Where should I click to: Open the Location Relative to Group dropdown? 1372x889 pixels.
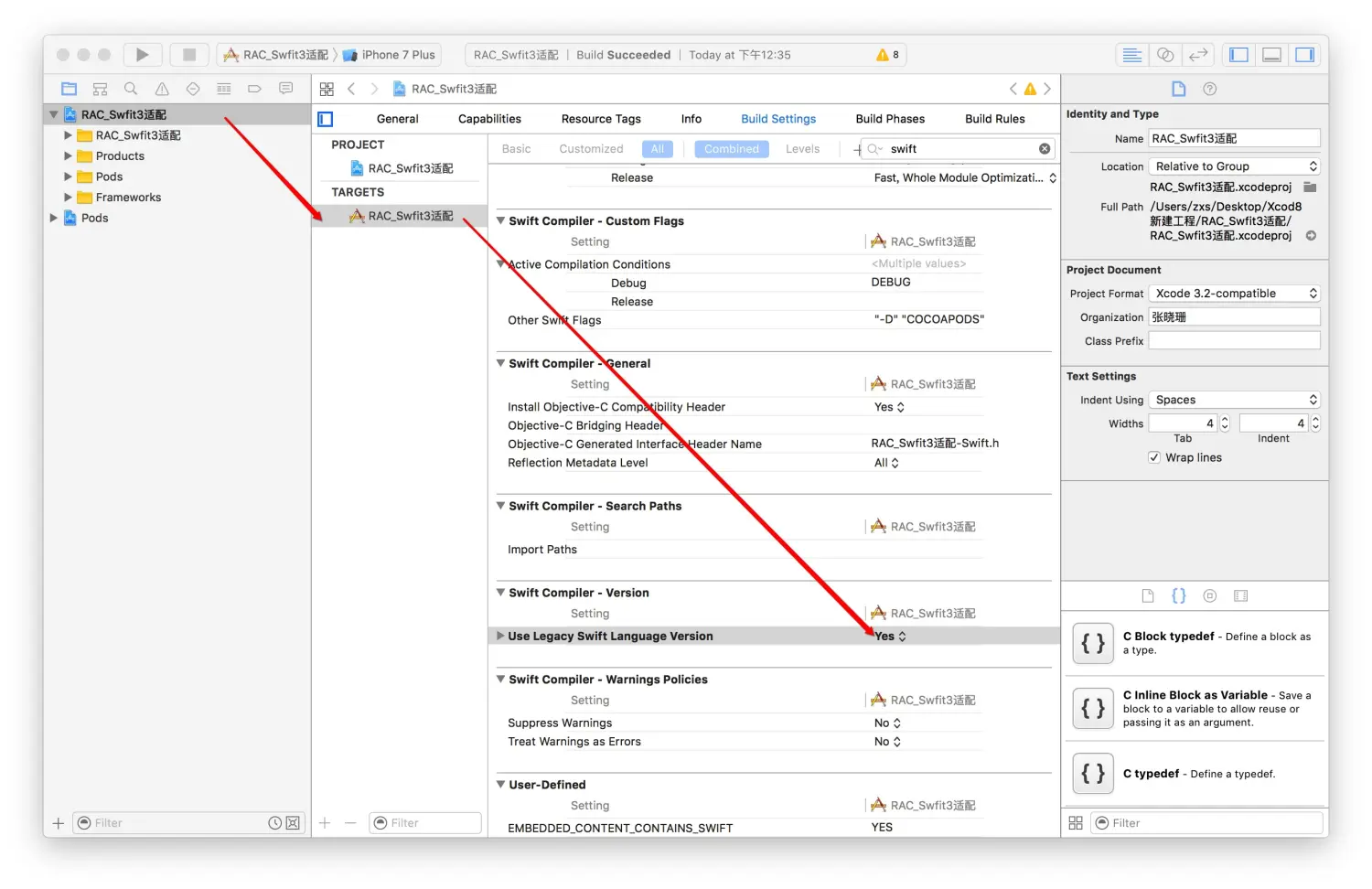coord(1234,166)
